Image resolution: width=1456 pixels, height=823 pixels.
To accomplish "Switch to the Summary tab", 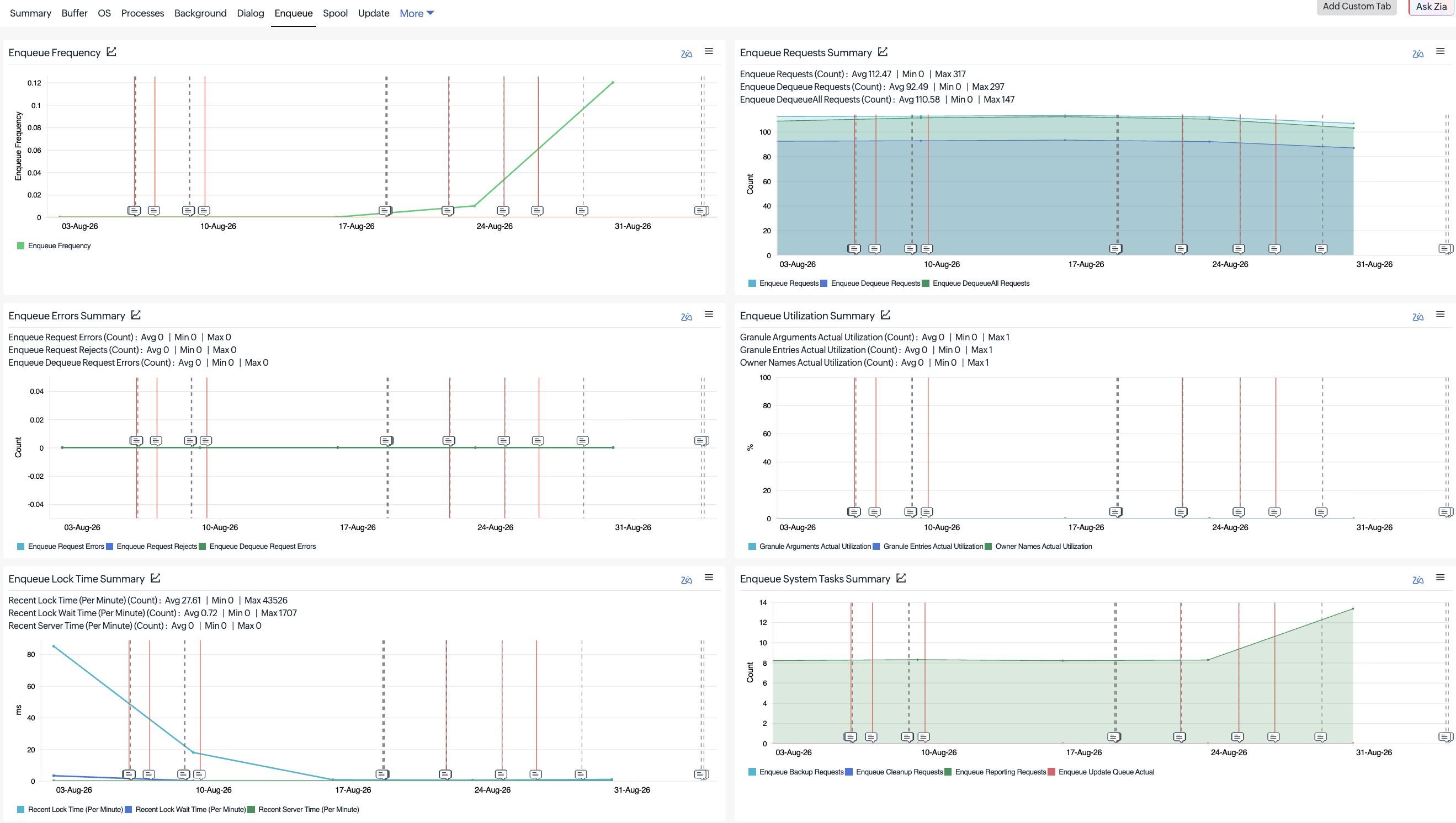I will (30, 13).
